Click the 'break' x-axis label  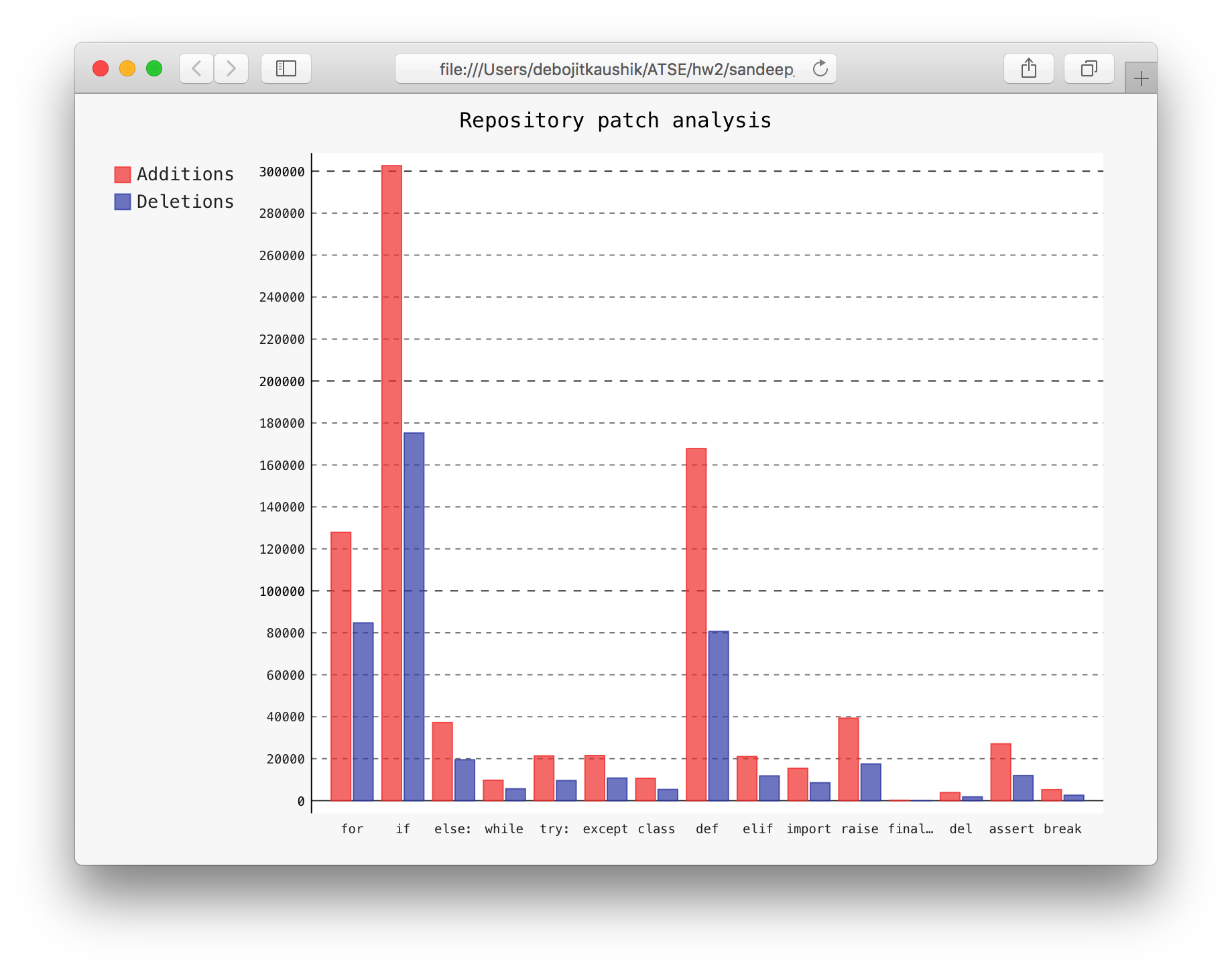click(x=1062, y=829)
